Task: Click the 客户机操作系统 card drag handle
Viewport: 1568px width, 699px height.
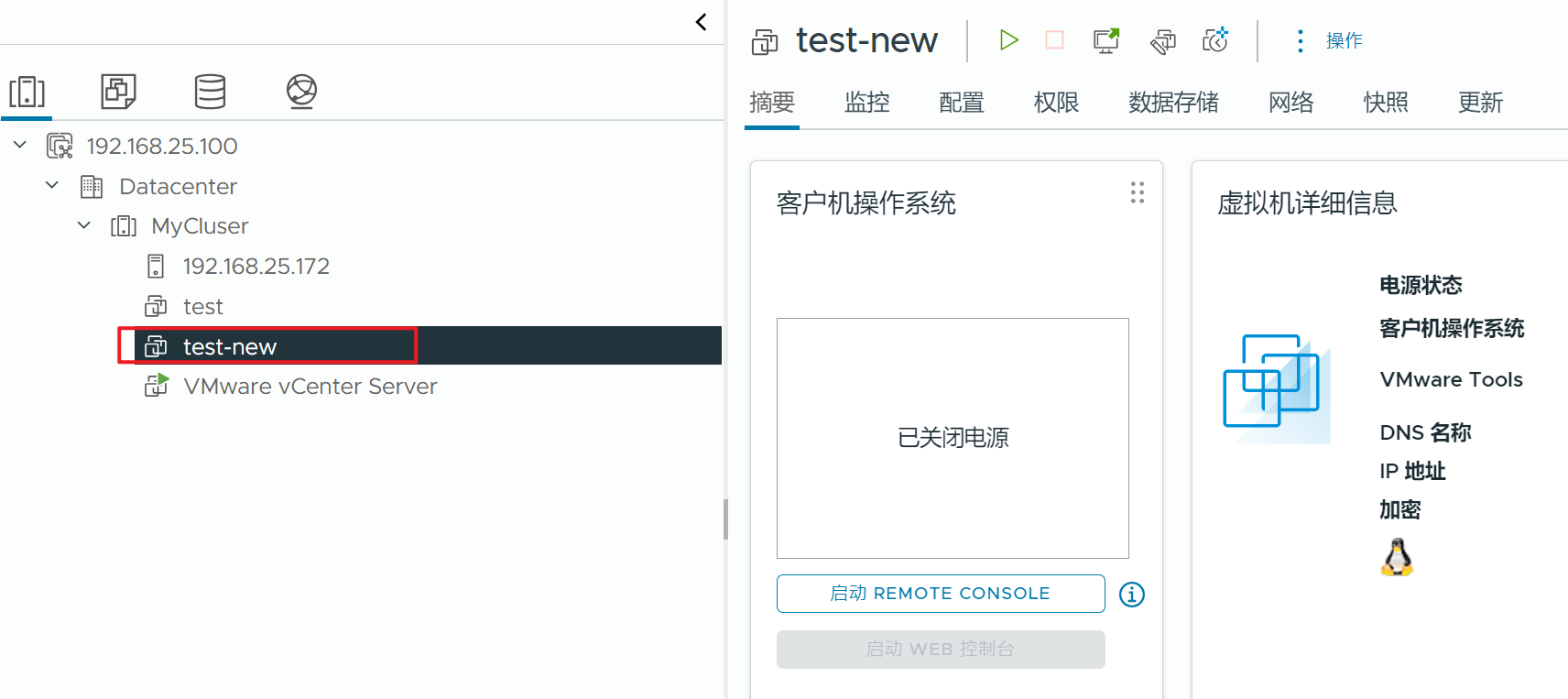Action: click(x=1137, y=192)
